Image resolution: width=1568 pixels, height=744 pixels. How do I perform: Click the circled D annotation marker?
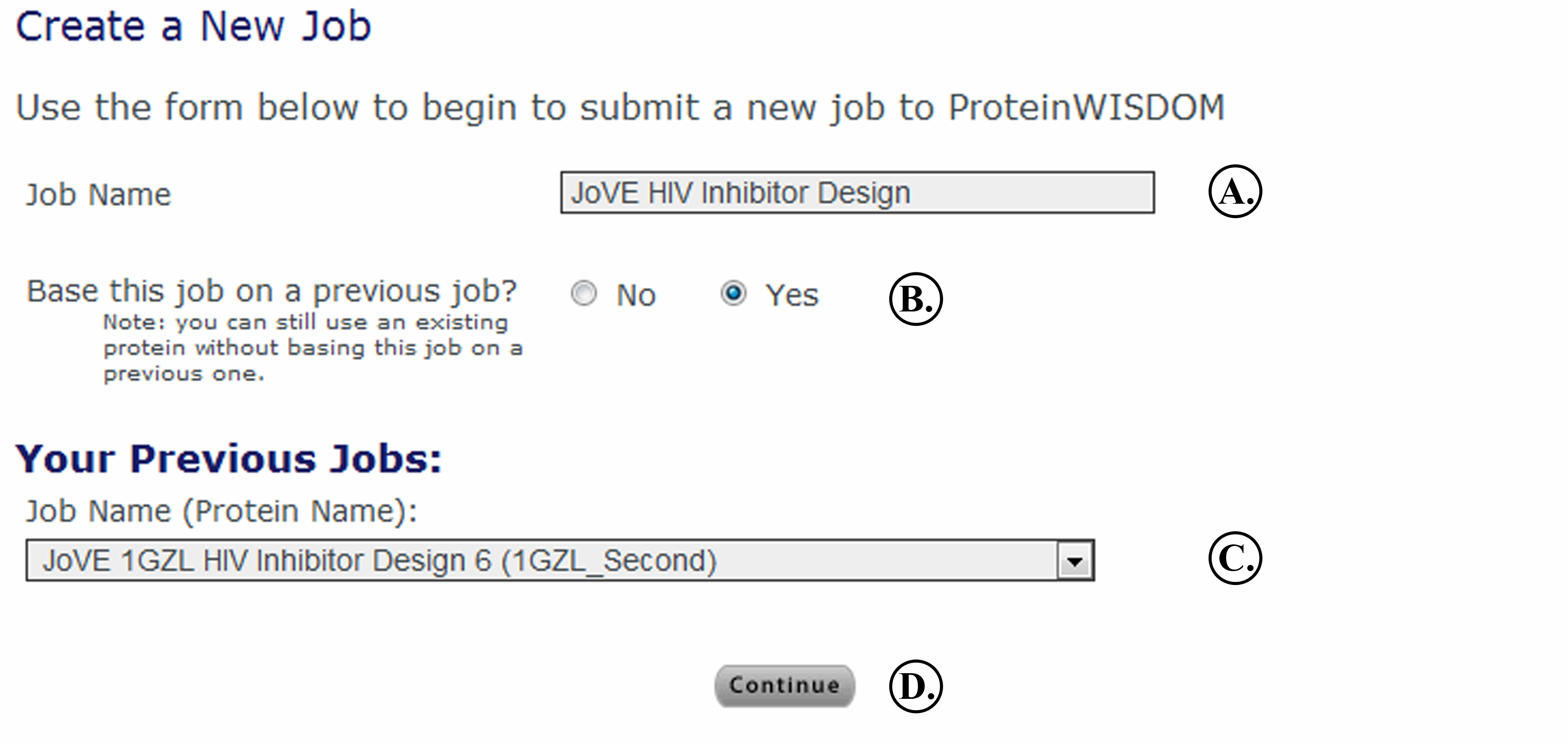tap(915, 686)
